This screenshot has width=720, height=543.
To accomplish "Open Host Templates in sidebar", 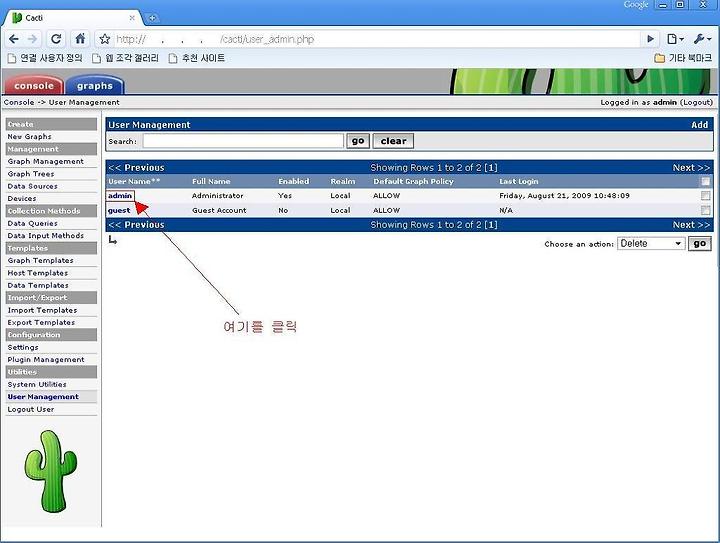I will [x=38, y=273].
